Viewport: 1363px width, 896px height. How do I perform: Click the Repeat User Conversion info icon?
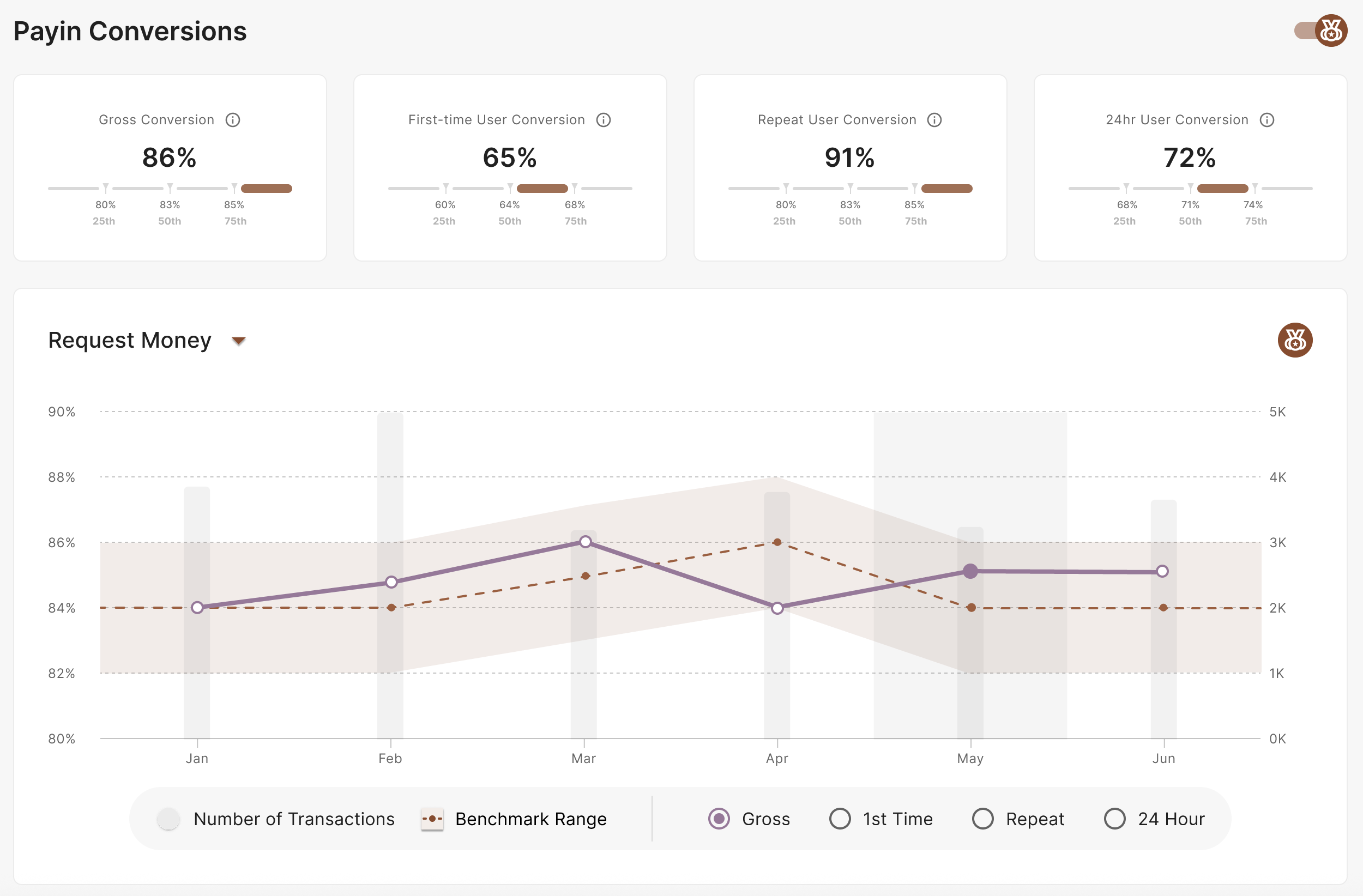(x=934, y=120)
